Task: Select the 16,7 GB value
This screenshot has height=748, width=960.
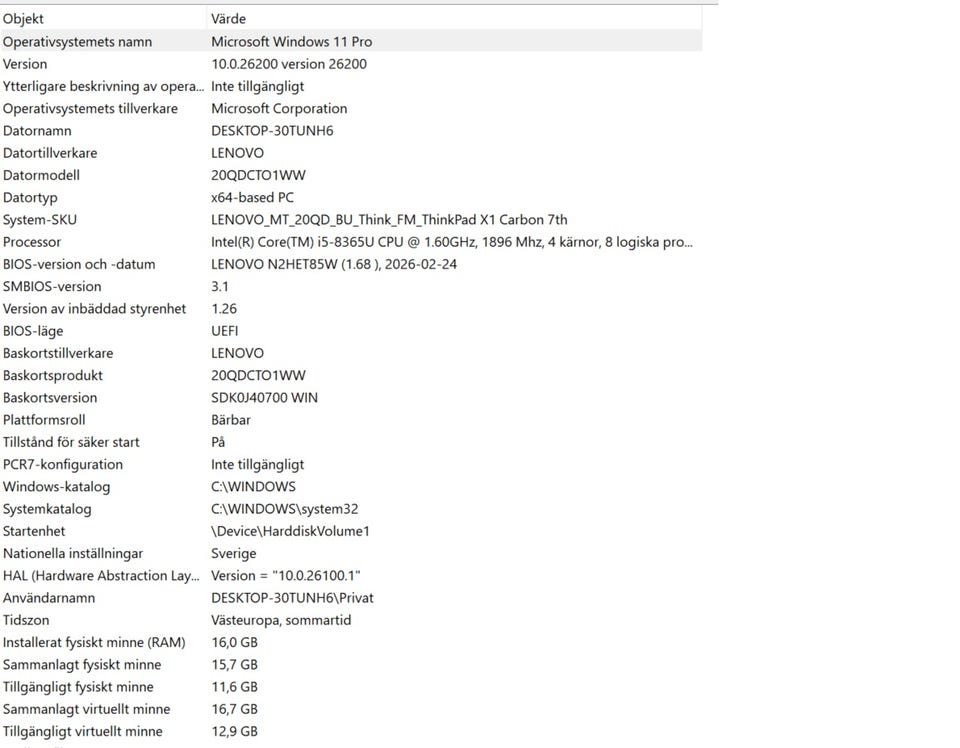Action: tap(234, 709)
